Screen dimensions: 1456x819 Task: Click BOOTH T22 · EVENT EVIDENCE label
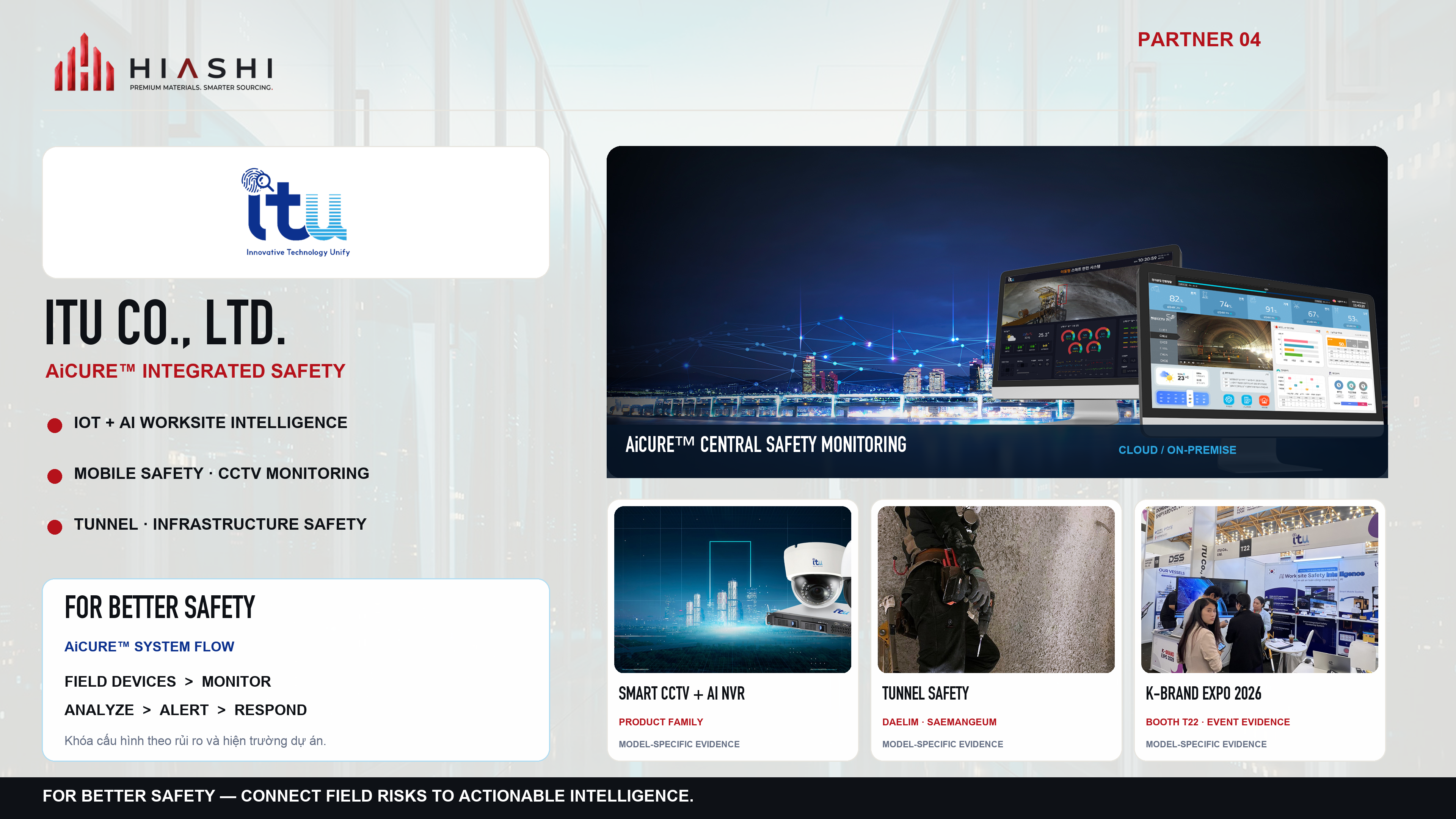tap(1218, 722)
